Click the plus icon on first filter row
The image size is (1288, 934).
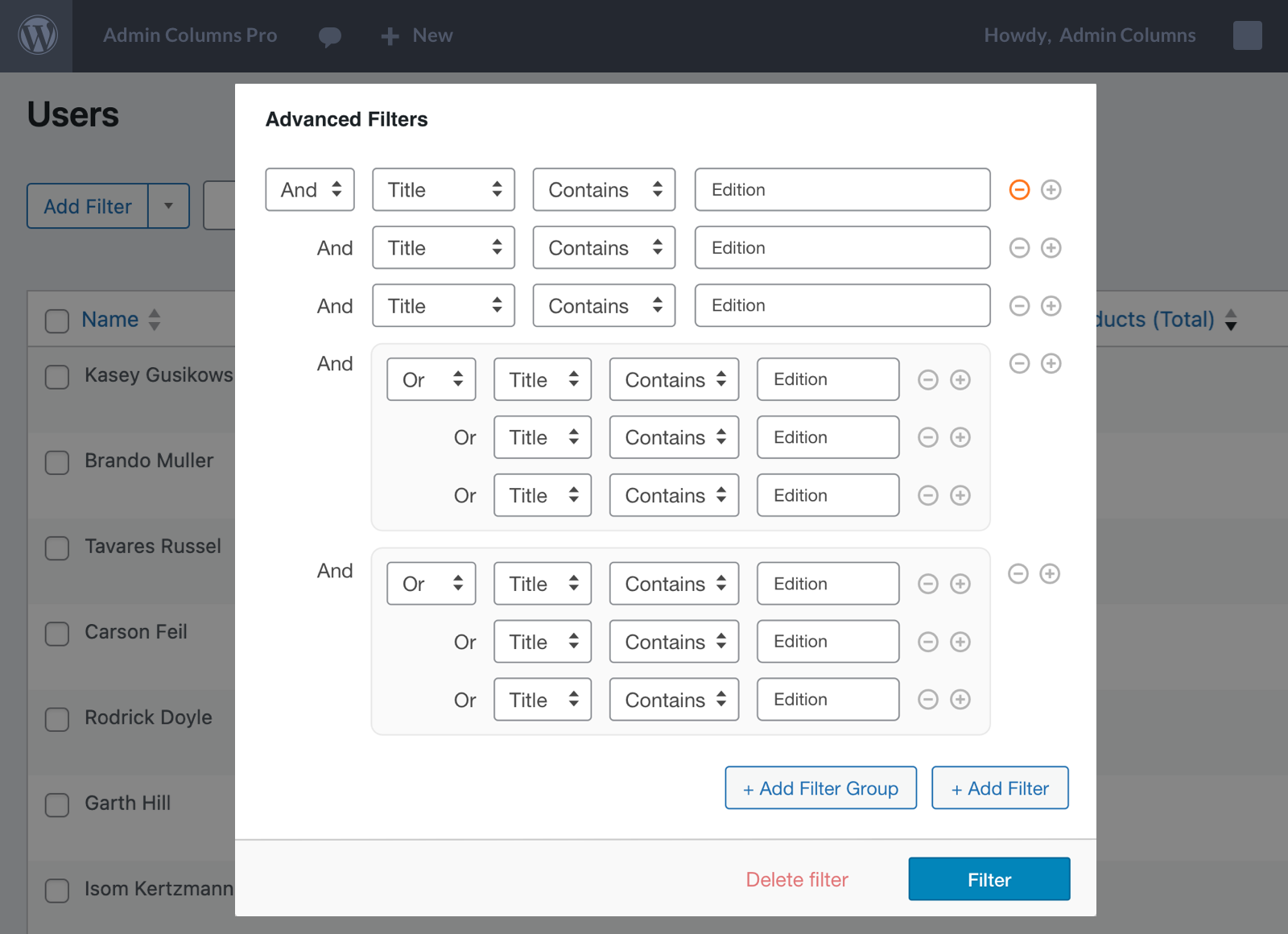tap(1051, 190)
